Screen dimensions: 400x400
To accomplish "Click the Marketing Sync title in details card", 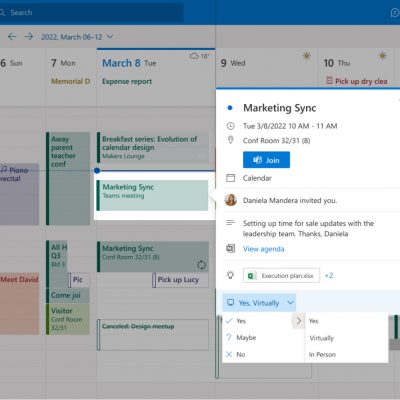I will [x=280, y=108].
